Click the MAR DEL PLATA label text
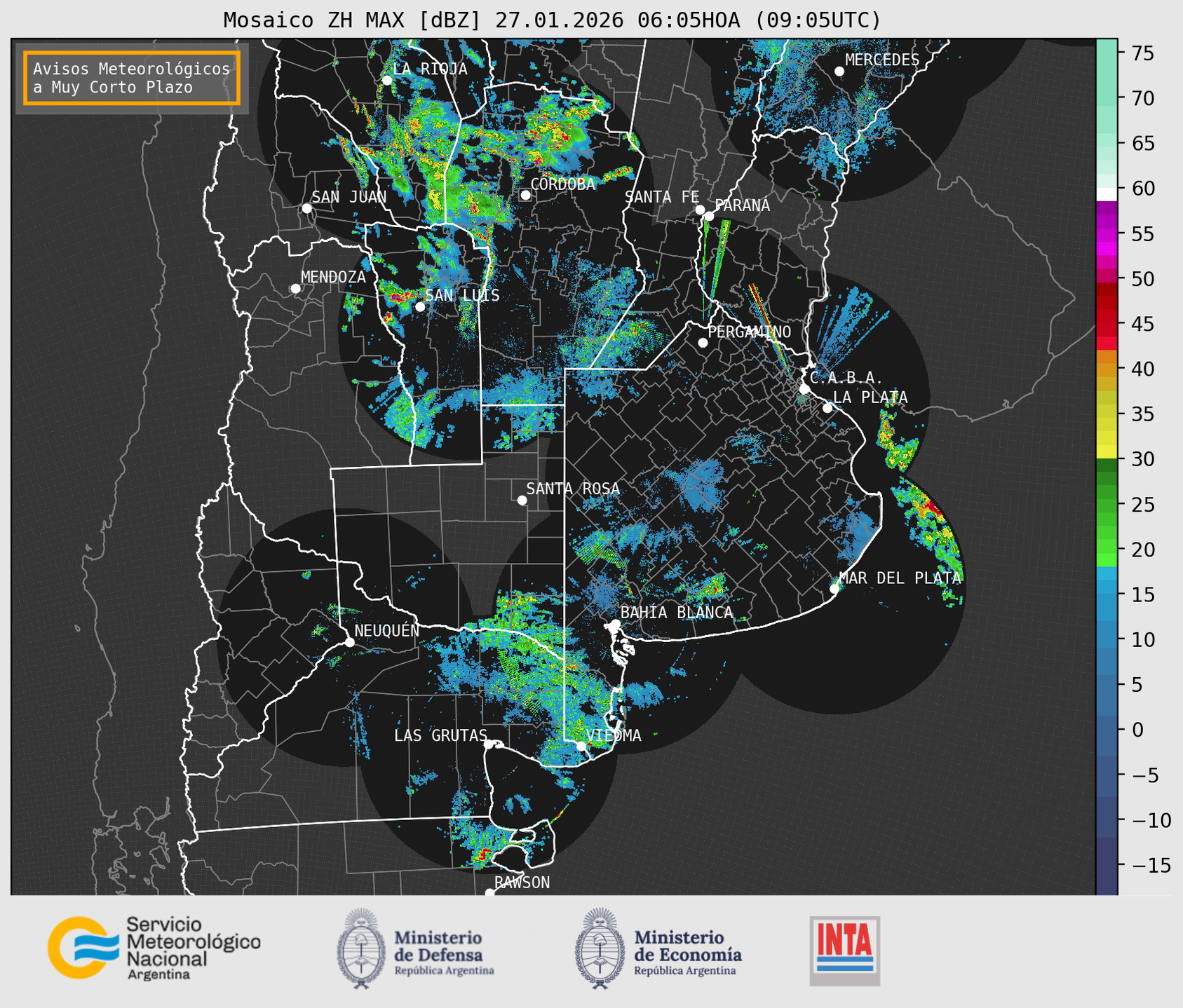Viewport: 1183px width, 1008px height. tap(900, 578)
